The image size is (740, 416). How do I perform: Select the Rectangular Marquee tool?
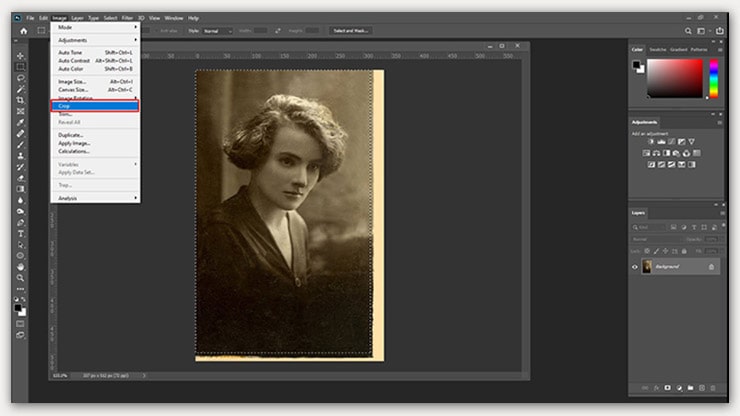(x=20, y=66)
